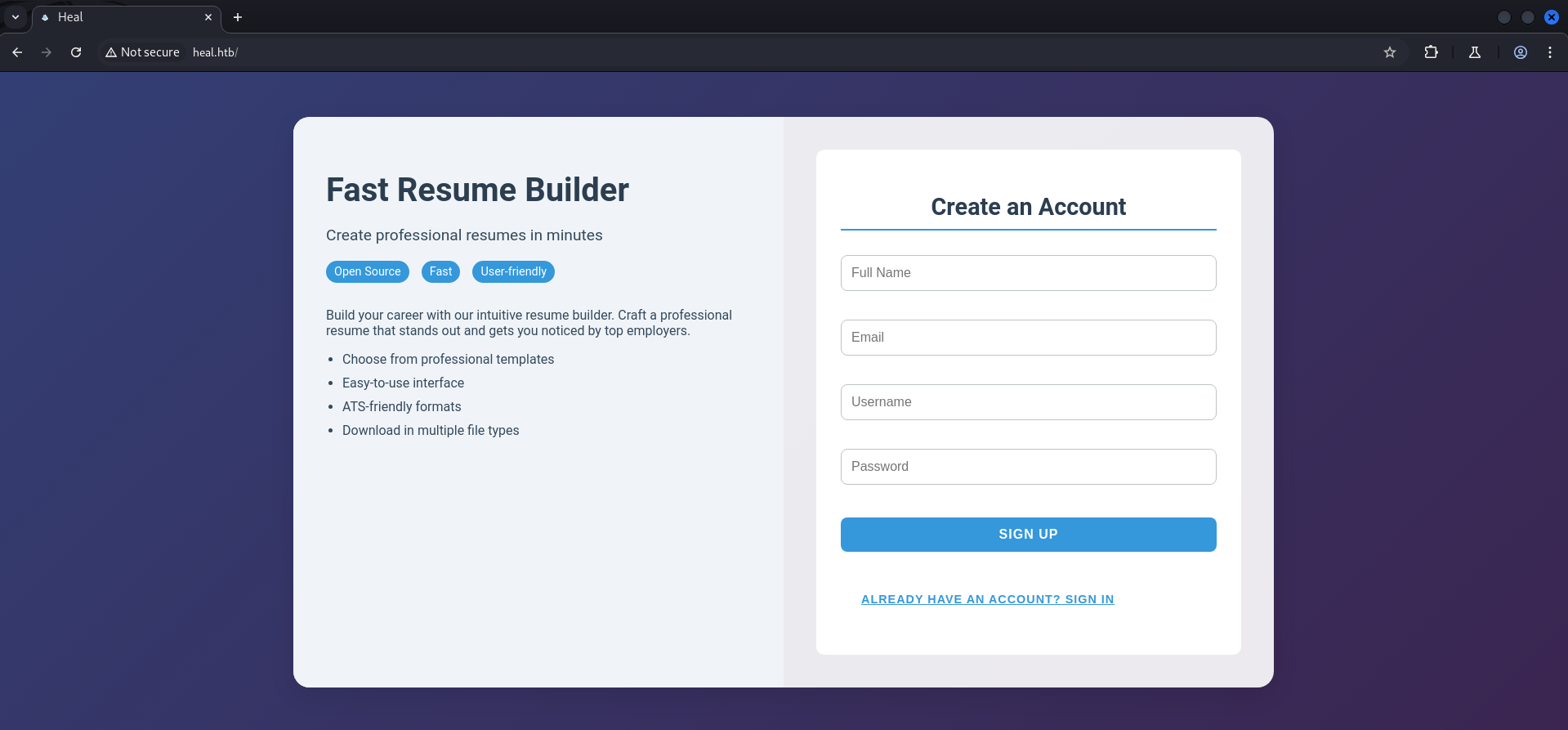Click the Not secure warning indicator
Screen dimensions: 1568x730
142,52
